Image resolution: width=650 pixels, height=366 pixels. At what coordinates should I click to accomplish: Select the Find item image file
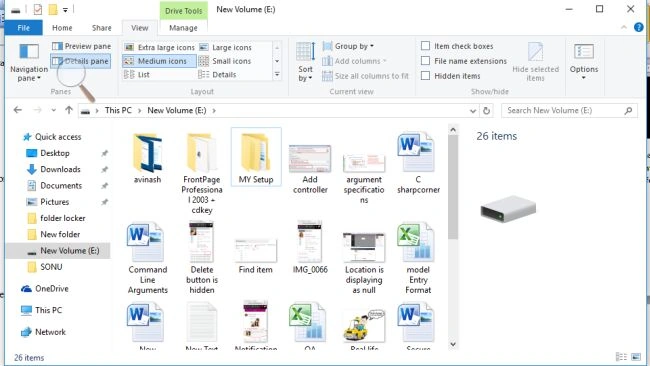tap(256, 256)
